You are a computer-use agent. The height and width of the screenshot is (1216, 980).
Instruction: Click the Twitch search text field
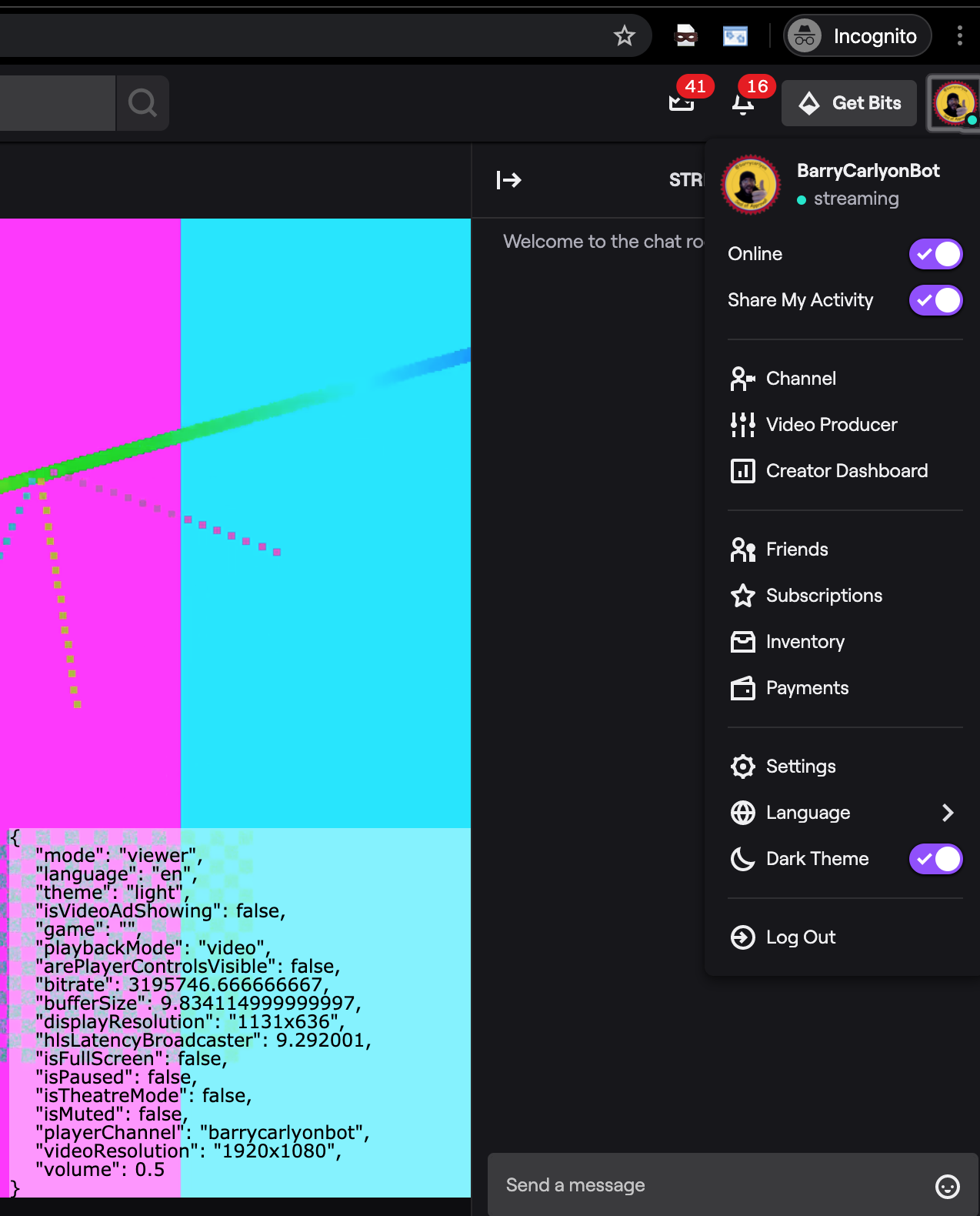pos(58,102)
